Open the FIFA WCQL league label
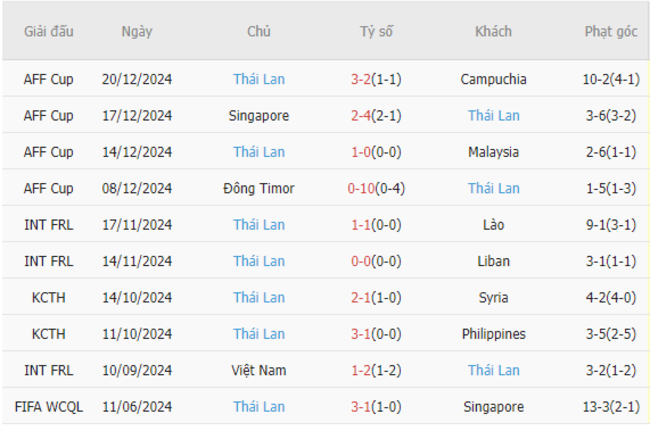 click(x=49, y=407)
